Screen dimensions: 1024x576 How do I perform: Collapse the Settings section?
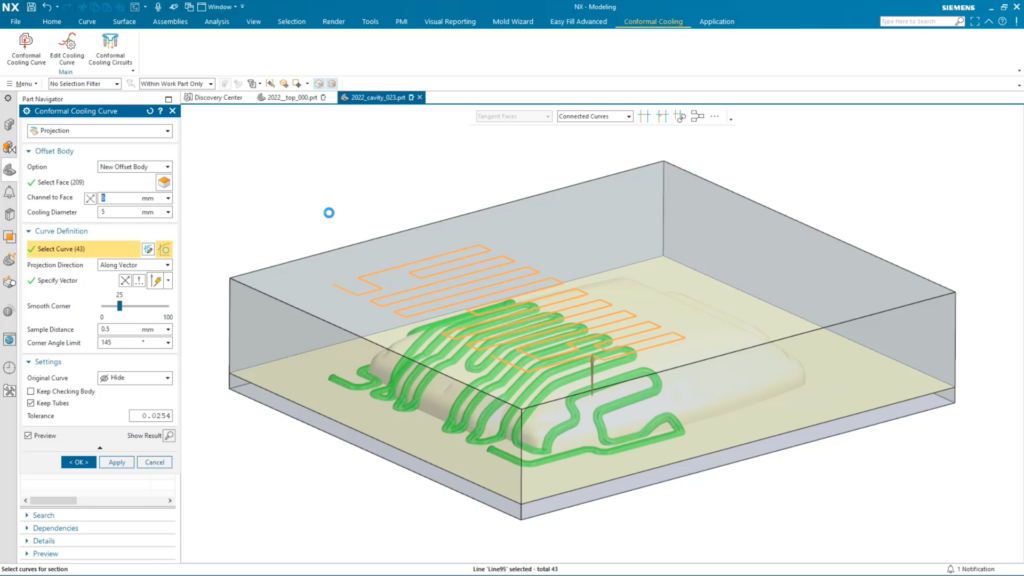pos(43,362)
